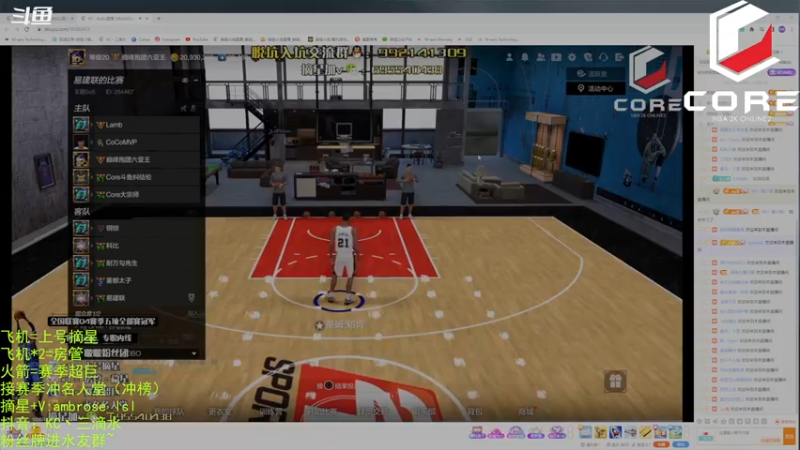Click the browser back arrow
Screen dimensions: 800x450
pos(7,29)
